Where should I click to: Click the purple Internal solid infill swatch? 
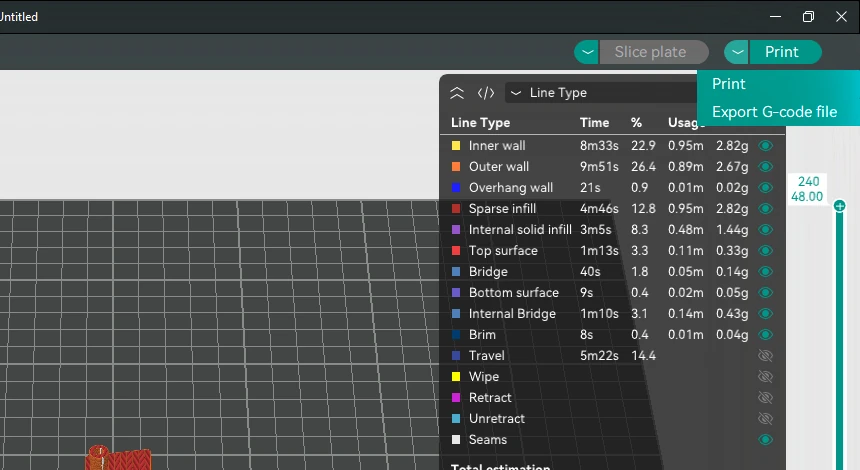click(x=456, y=229)
